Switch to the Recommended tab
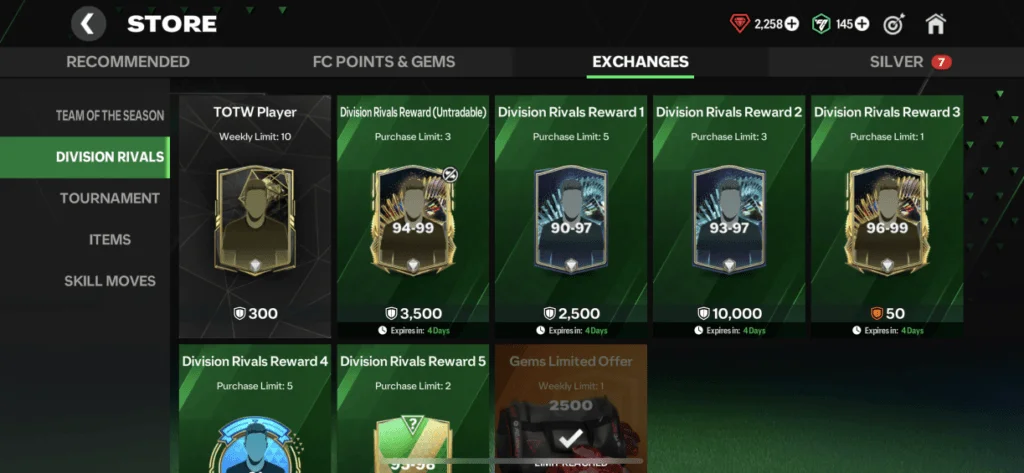Image resolution: width=1024 pixels, height=473 pixels. (128, 62)
